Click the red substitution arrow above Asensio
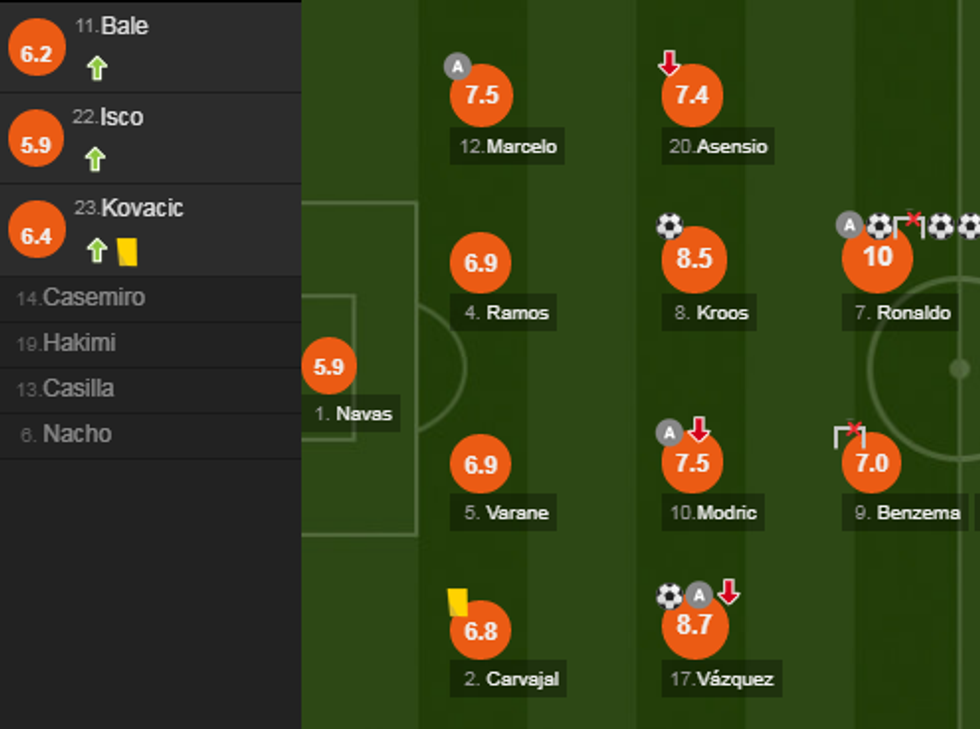980x729 pixels. [669, 64]
